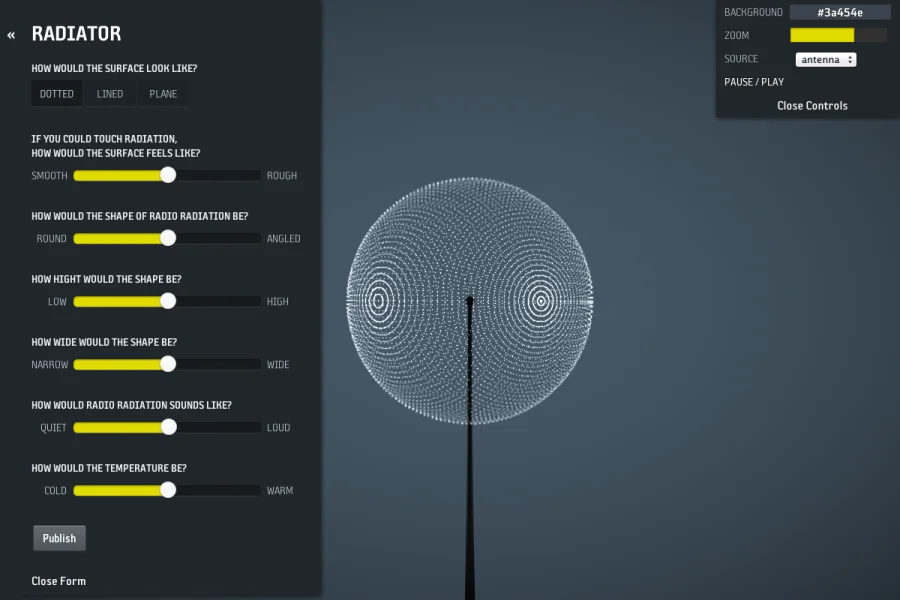Click the round-to-angled shape slider handle

click(168, 238)
